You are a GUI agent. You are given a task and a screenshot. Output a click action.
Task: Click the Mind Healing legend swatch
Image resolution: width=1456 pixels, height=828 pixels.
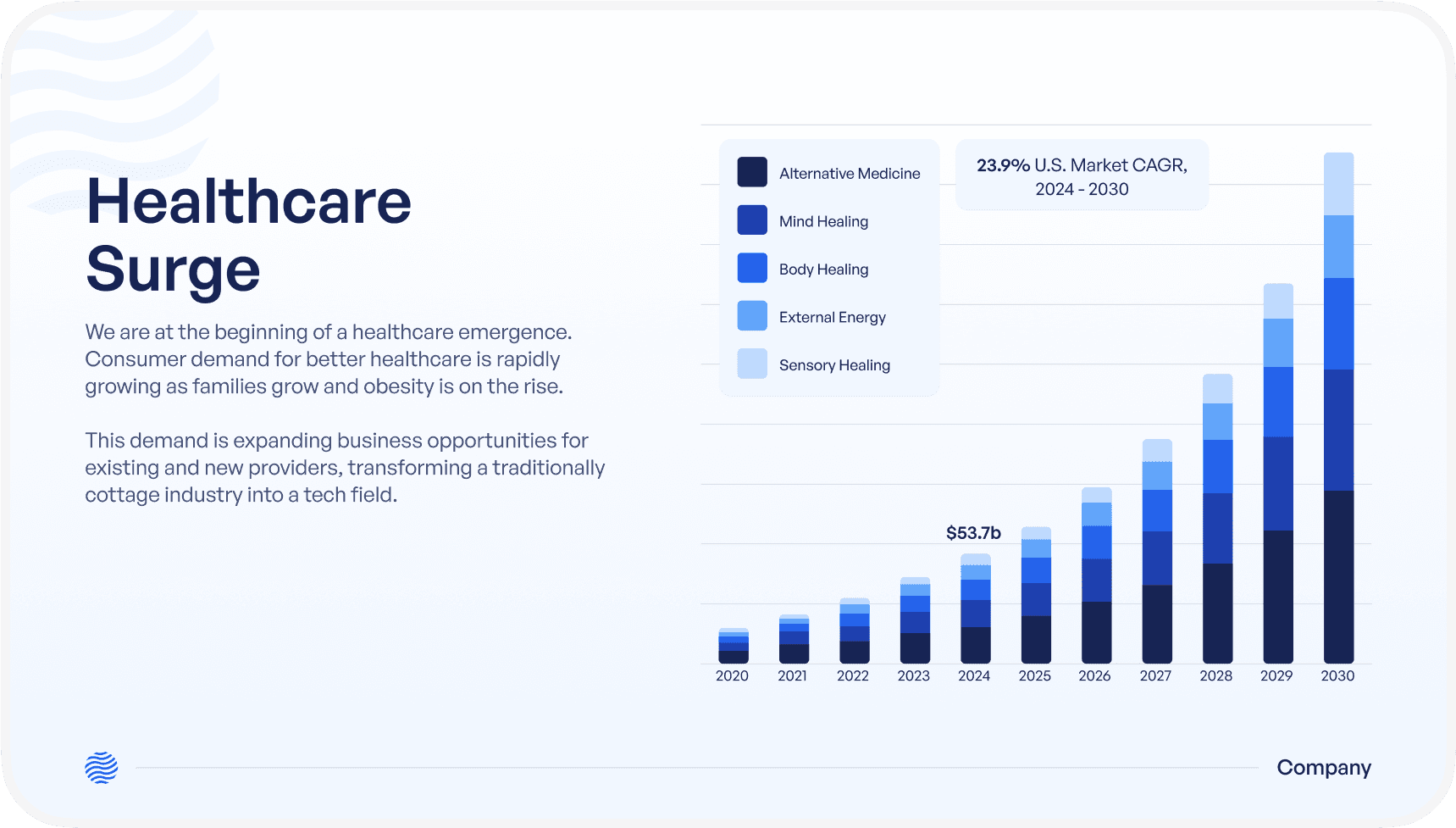click(x=752, y=220)
